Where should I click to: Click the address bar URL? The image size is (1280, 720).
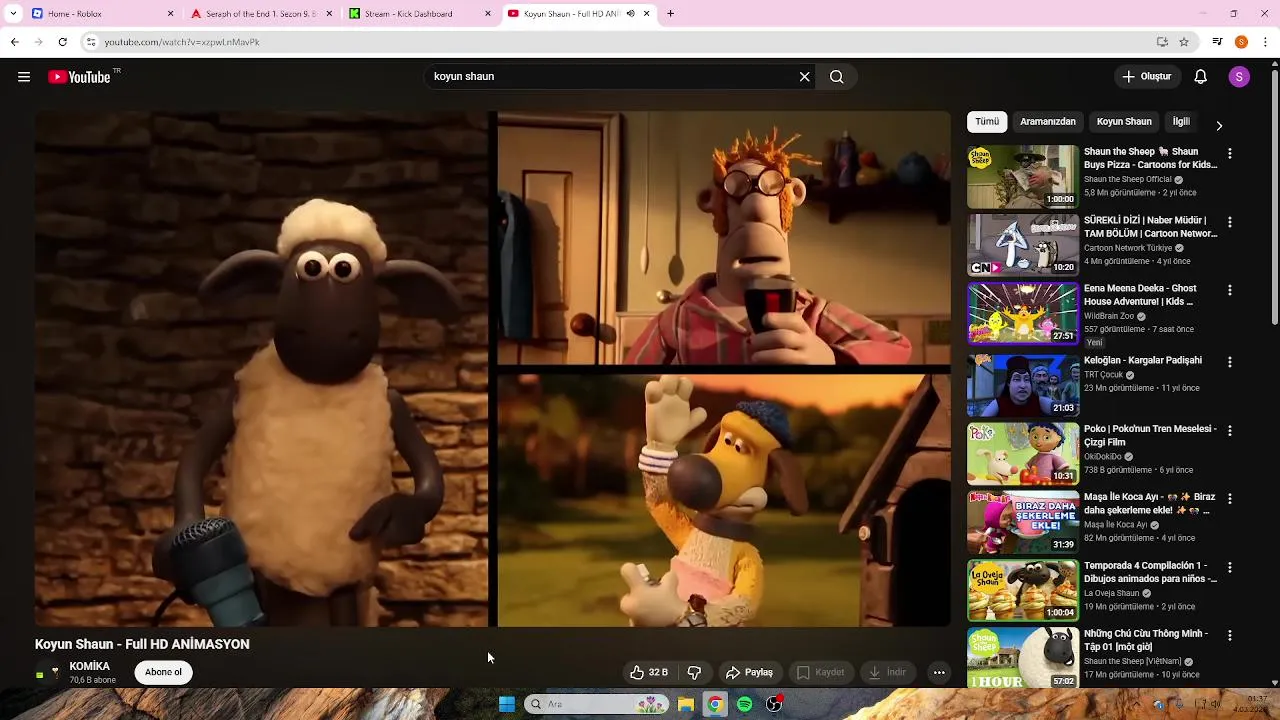[x=182, y=42]
